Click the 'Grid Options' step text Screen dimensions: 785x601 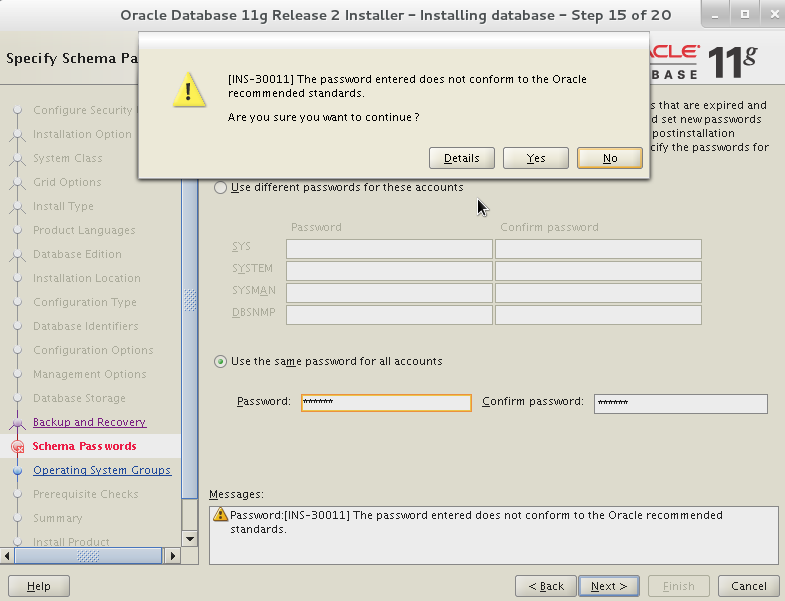(67, 182)
